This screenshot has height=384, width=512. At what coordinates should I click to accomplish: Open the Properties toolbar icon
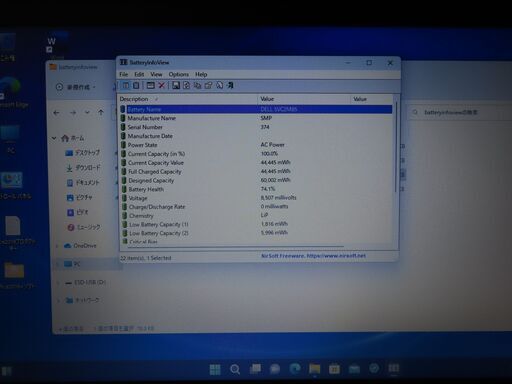point(208,86)
